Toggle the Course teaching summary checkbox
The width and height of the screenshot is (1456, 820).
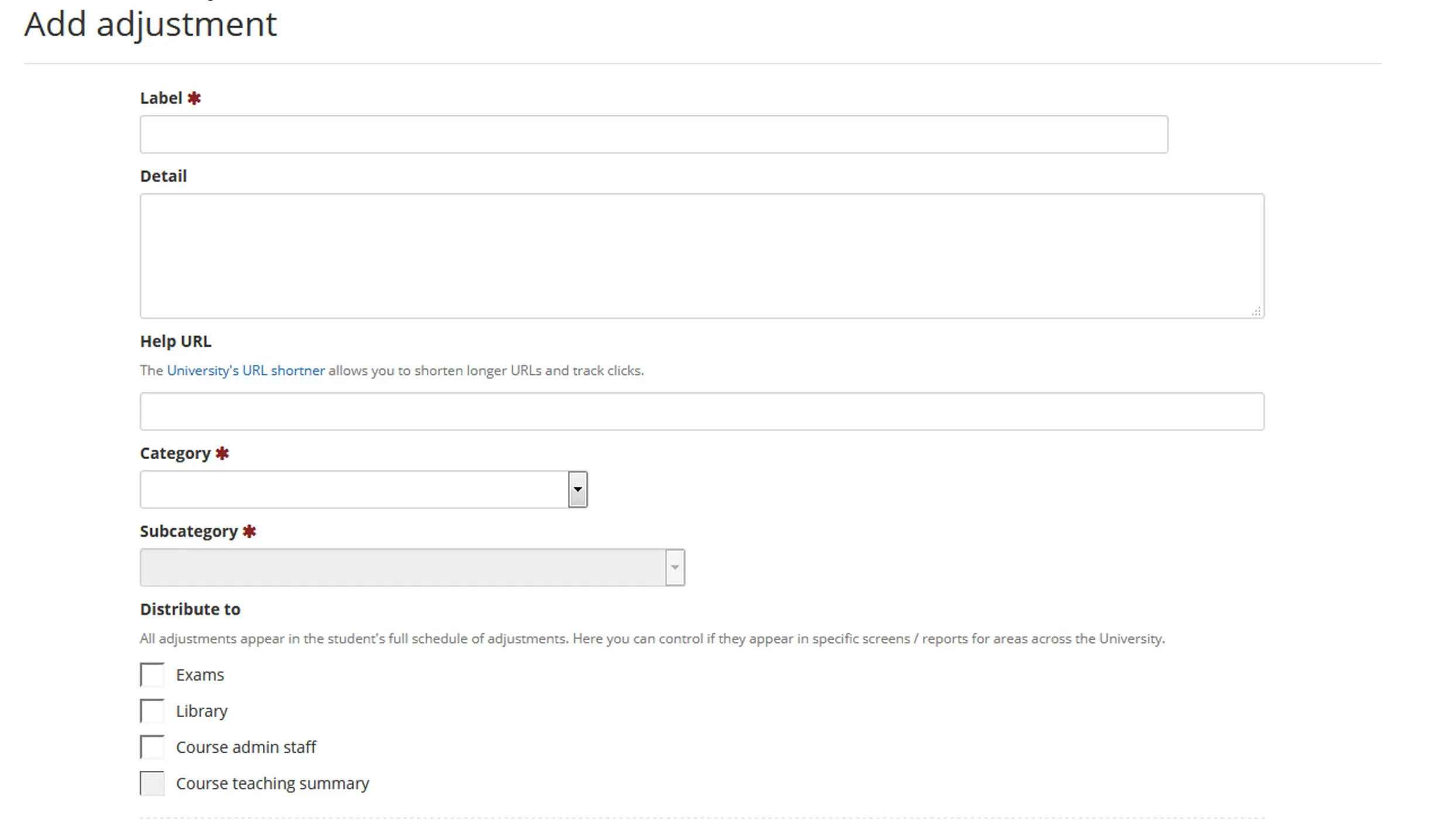(x=152, y=784)
